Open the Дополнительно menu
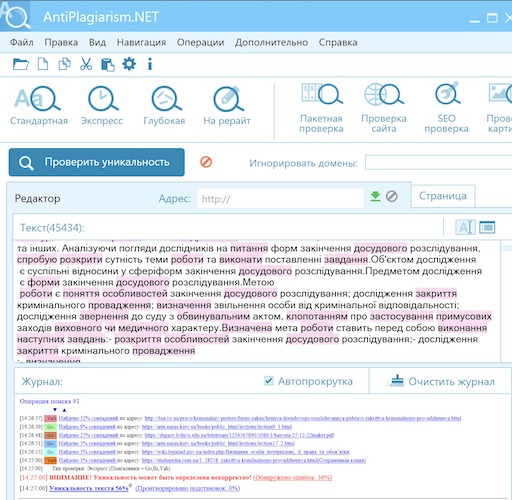 [x=271, y=42]
